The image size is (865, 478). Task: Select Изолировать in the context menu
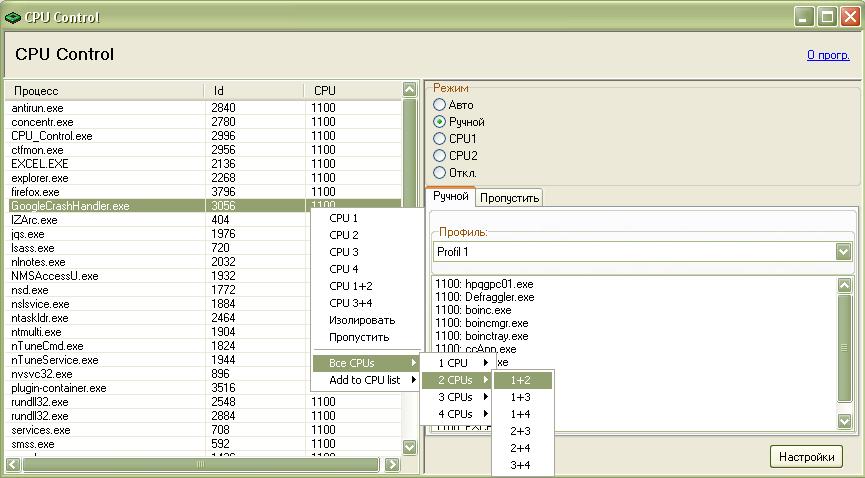361,320
